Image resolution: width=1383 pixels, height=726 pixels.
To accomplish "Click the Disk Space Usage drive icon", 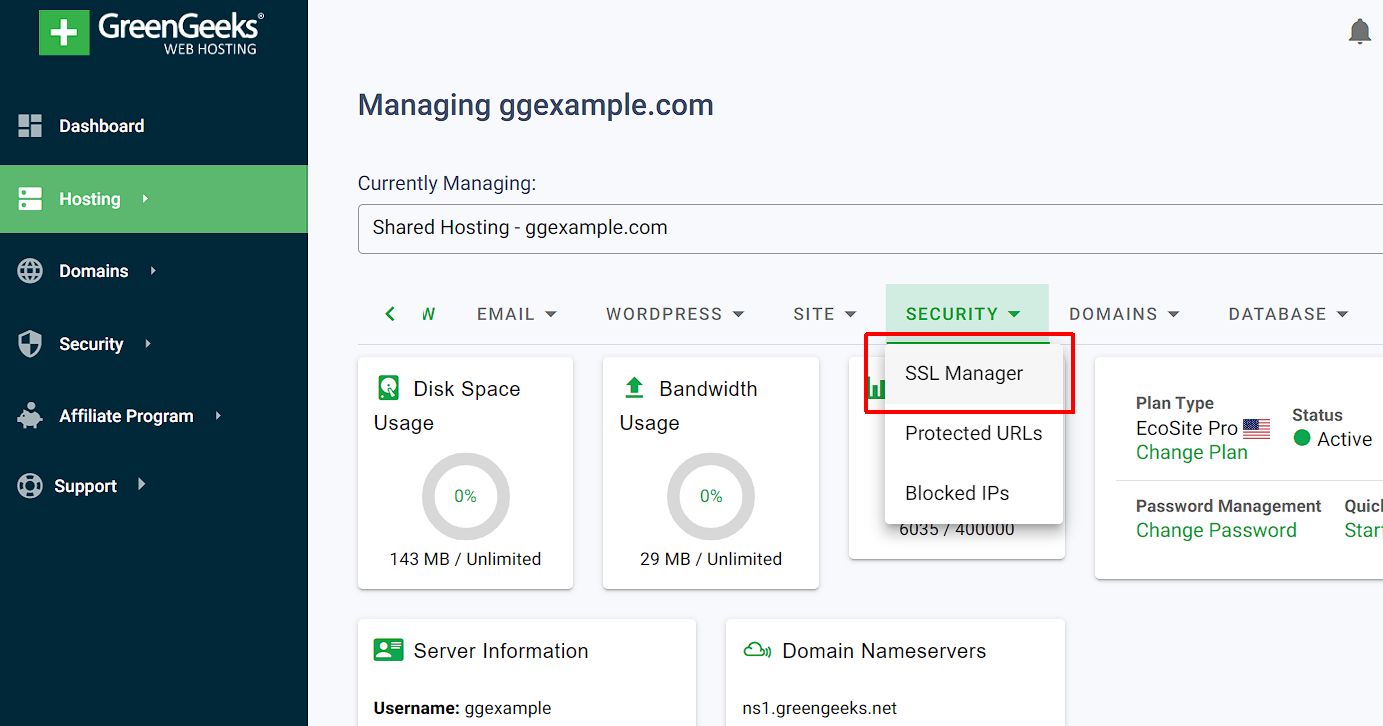I will pos(388,388).
